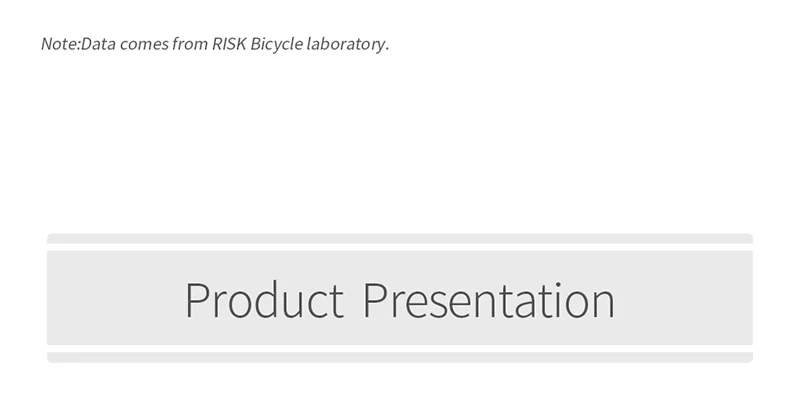The width and height of the screenshot is (800, 418).
Task: Click the word comes in the note
Action: click(144, 46)
